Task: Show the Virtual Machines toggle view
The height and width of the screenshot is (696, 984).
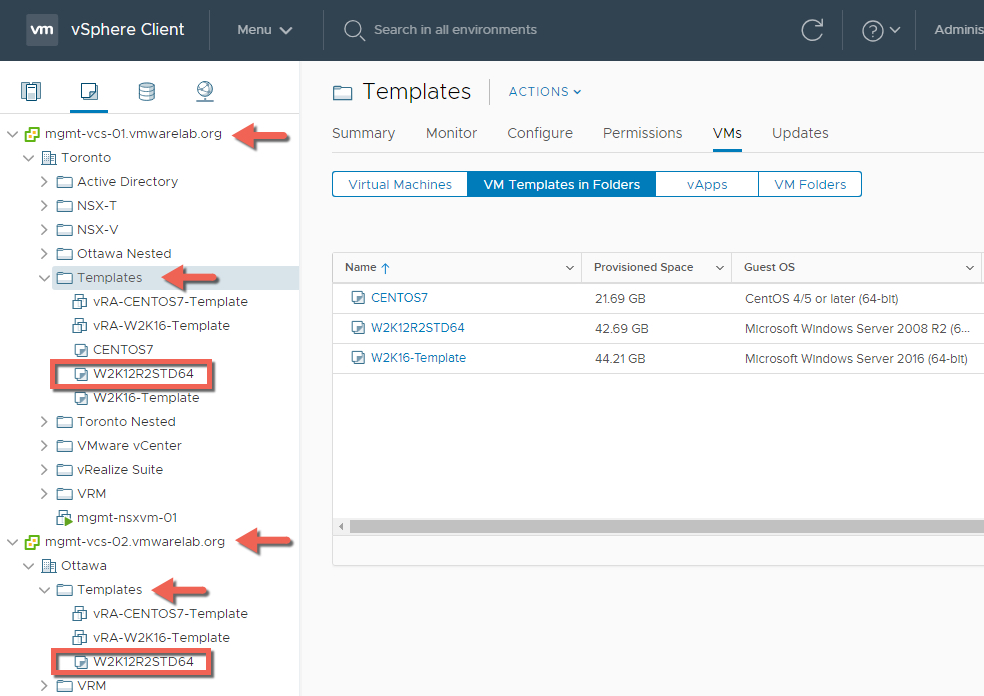Action: coord(400,184)
